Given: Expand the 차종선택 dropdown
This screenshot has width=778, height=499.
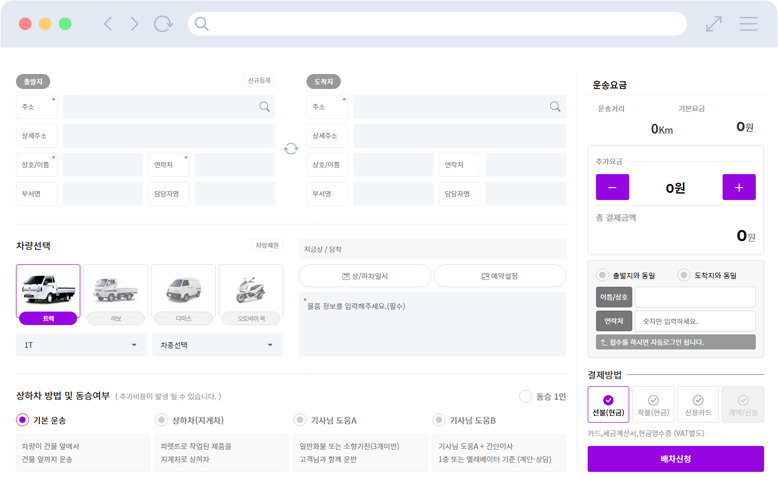Looking at the screenshot, I should click(x=217, y=345).
